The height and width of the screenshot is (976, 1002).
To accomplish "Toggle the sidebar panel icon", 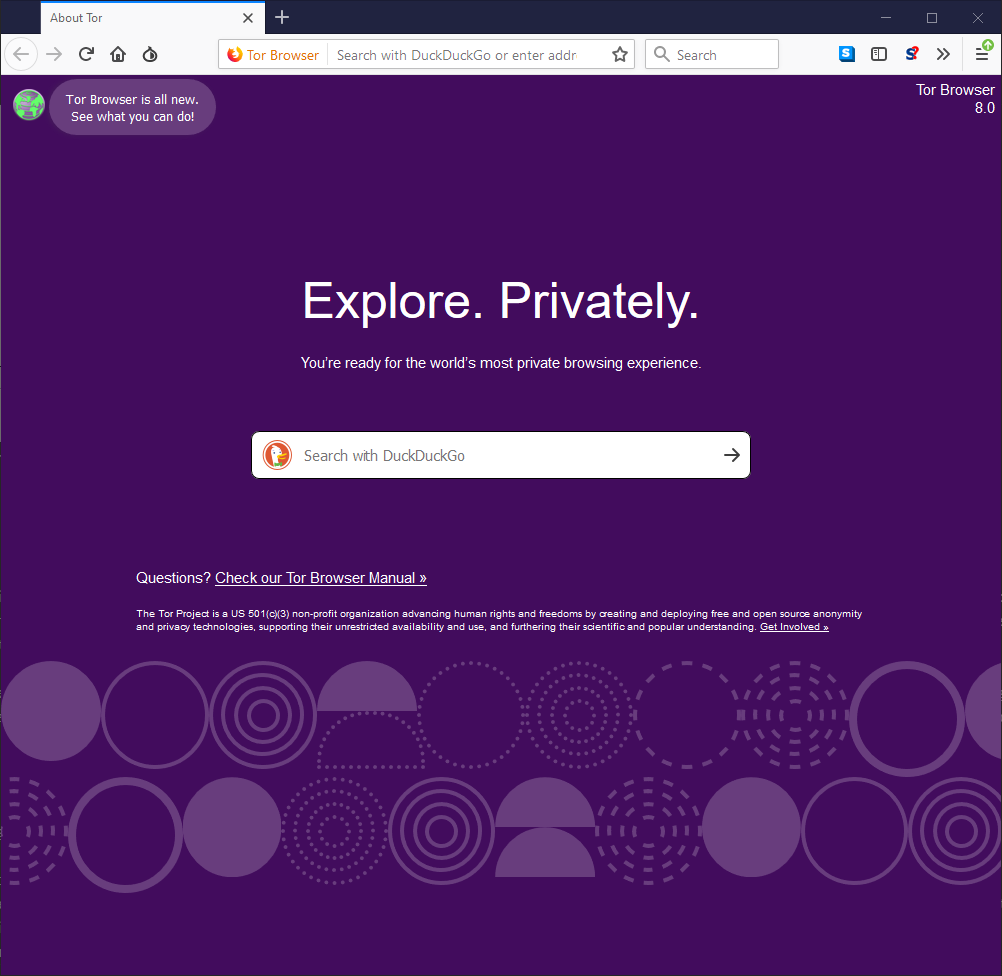I will click(x=879, y=54).
